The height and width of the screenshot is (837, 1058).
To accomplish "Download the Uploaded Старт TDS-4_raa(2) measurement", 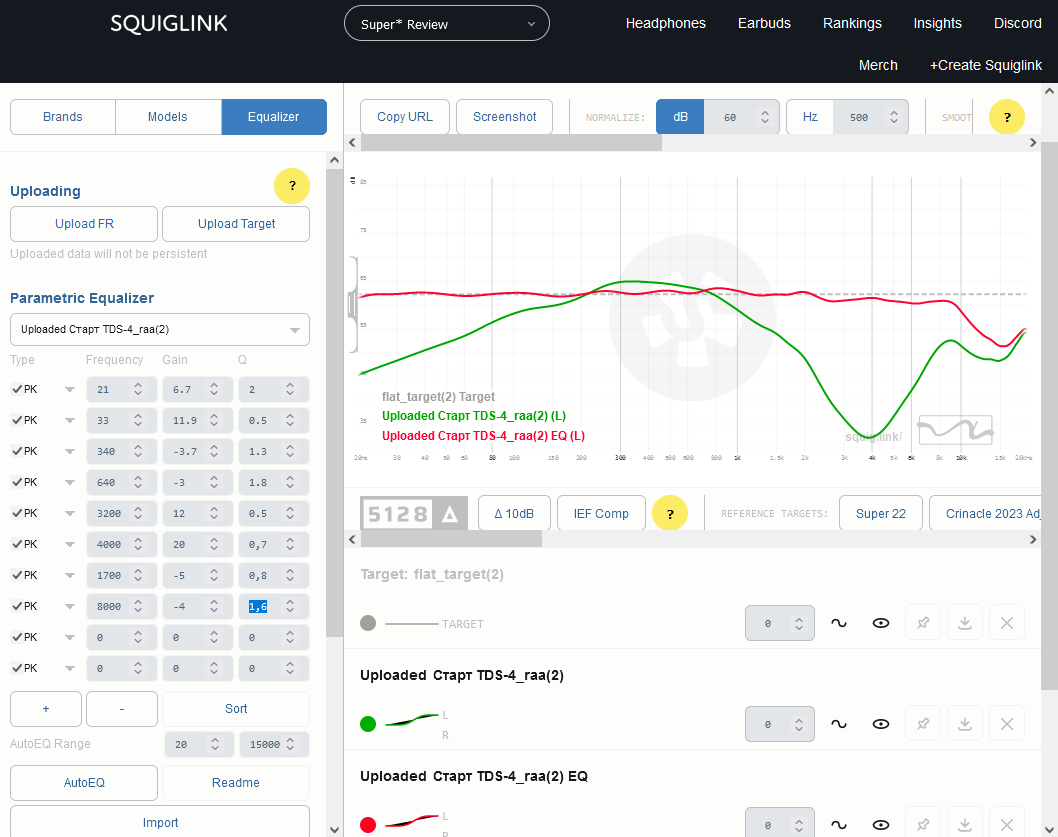I will coord(965,724).
